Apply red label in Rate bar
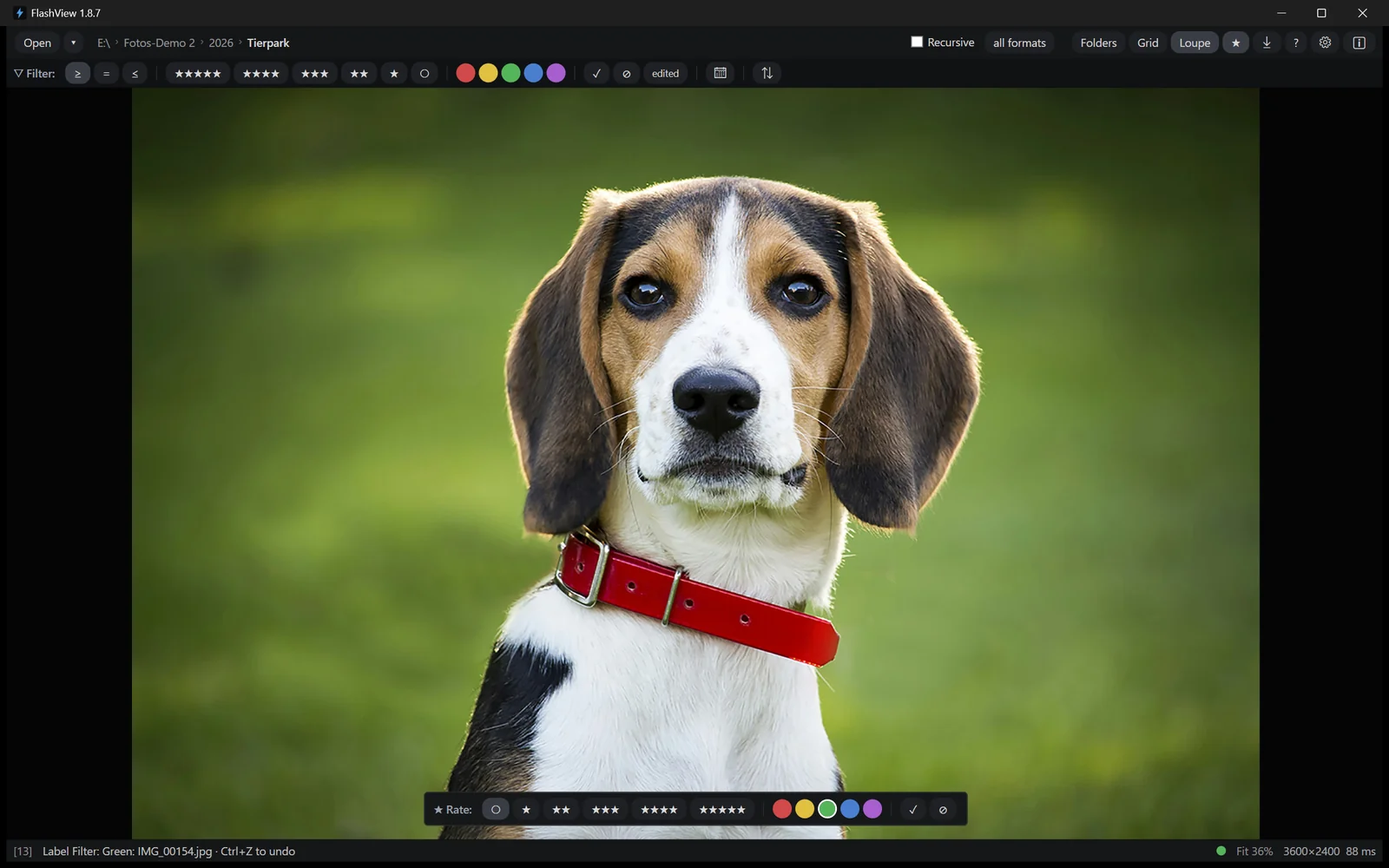 pos(782,809)
